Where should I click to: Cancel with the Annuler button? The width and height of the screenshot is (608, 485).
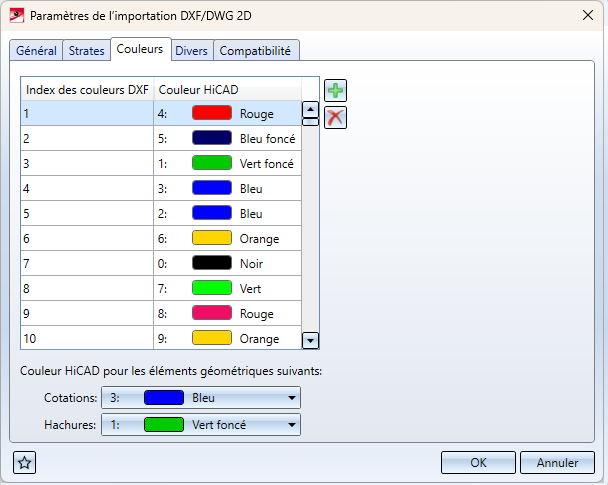(x=557, y=463)
